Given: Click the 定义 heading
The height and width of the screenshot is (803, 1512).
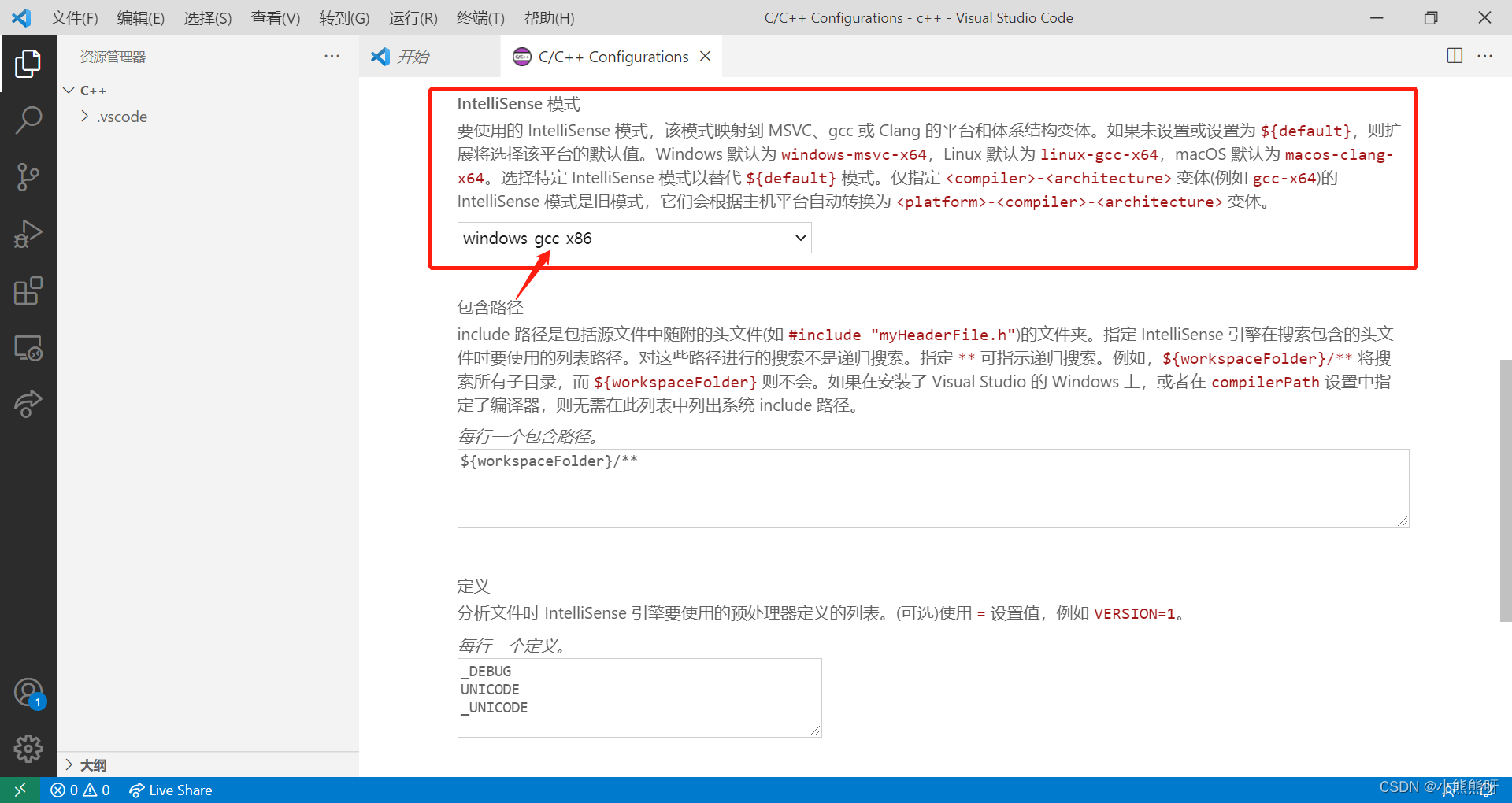Looking at the screenshot, I should pyautogui.click(x=473, y=586).
